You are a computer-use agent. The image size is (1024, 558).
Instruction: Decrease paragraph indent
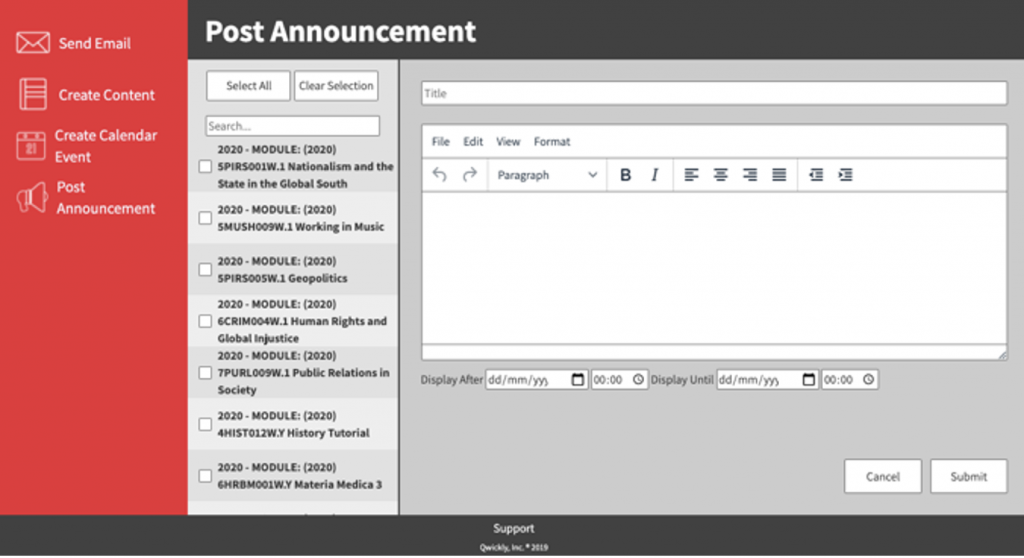(x=816, y=174)
